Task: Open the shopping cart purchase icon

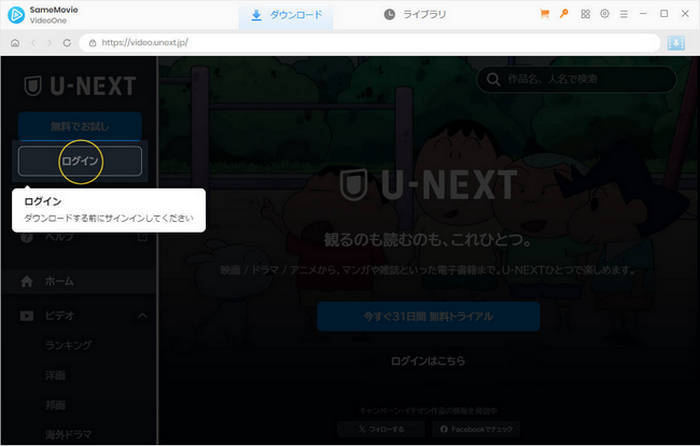Action: click(544, 14)
